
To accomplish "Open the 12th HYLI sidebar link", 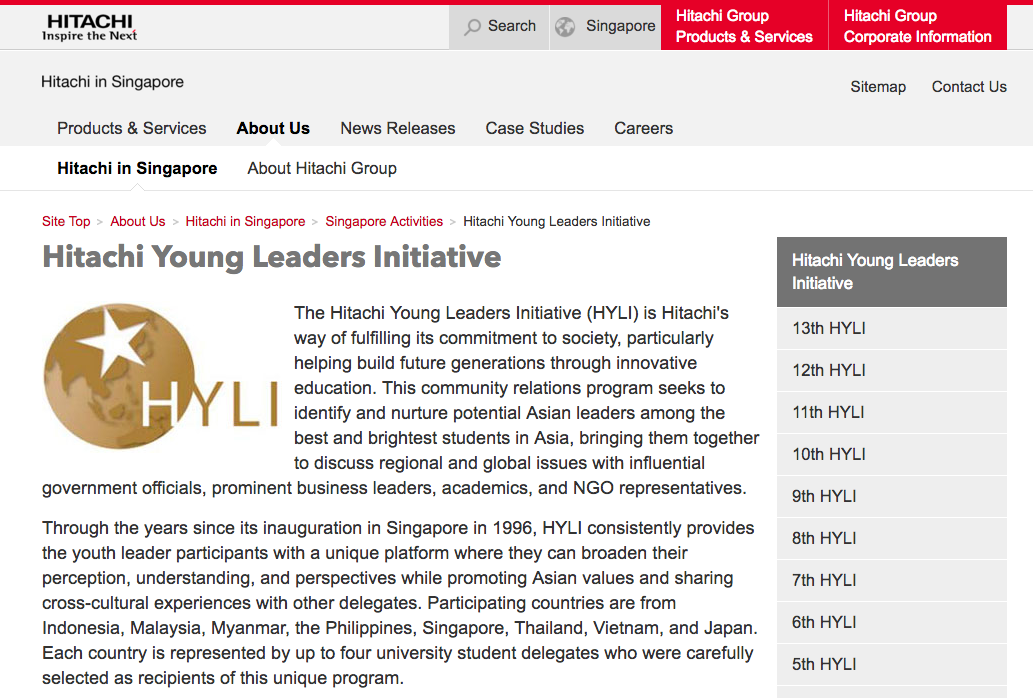I will pos(891,371).
